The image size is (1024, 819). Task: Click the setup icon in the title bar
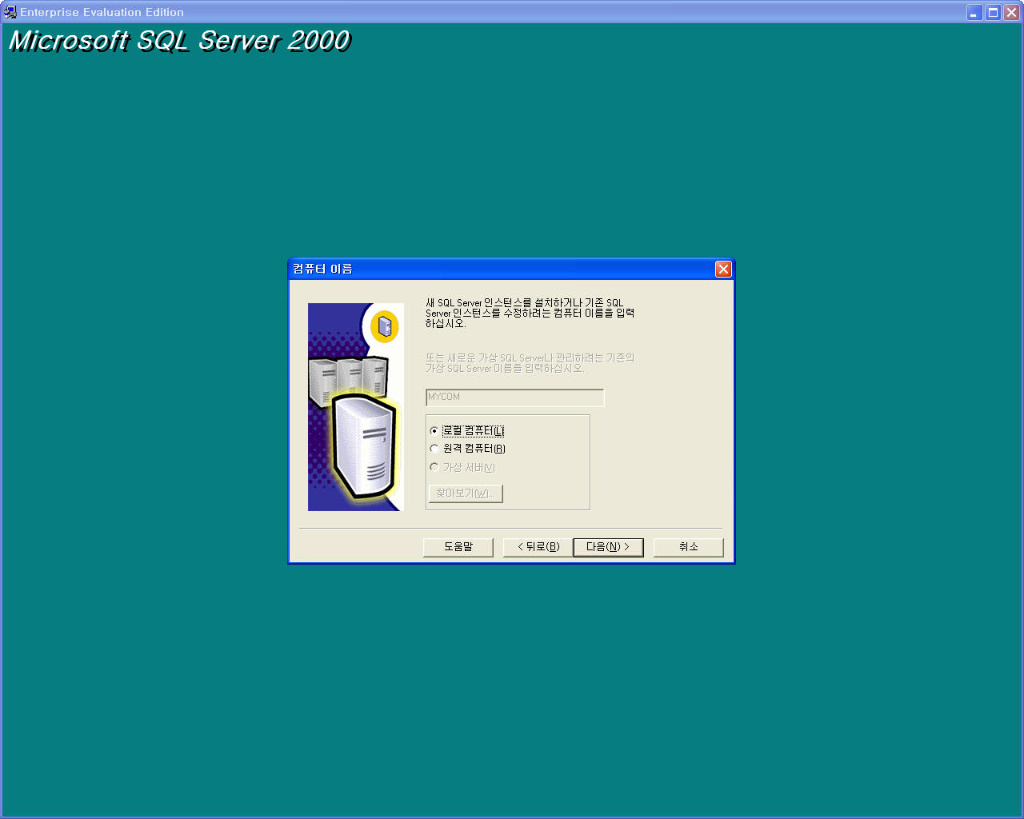click(x=10, y=12)
